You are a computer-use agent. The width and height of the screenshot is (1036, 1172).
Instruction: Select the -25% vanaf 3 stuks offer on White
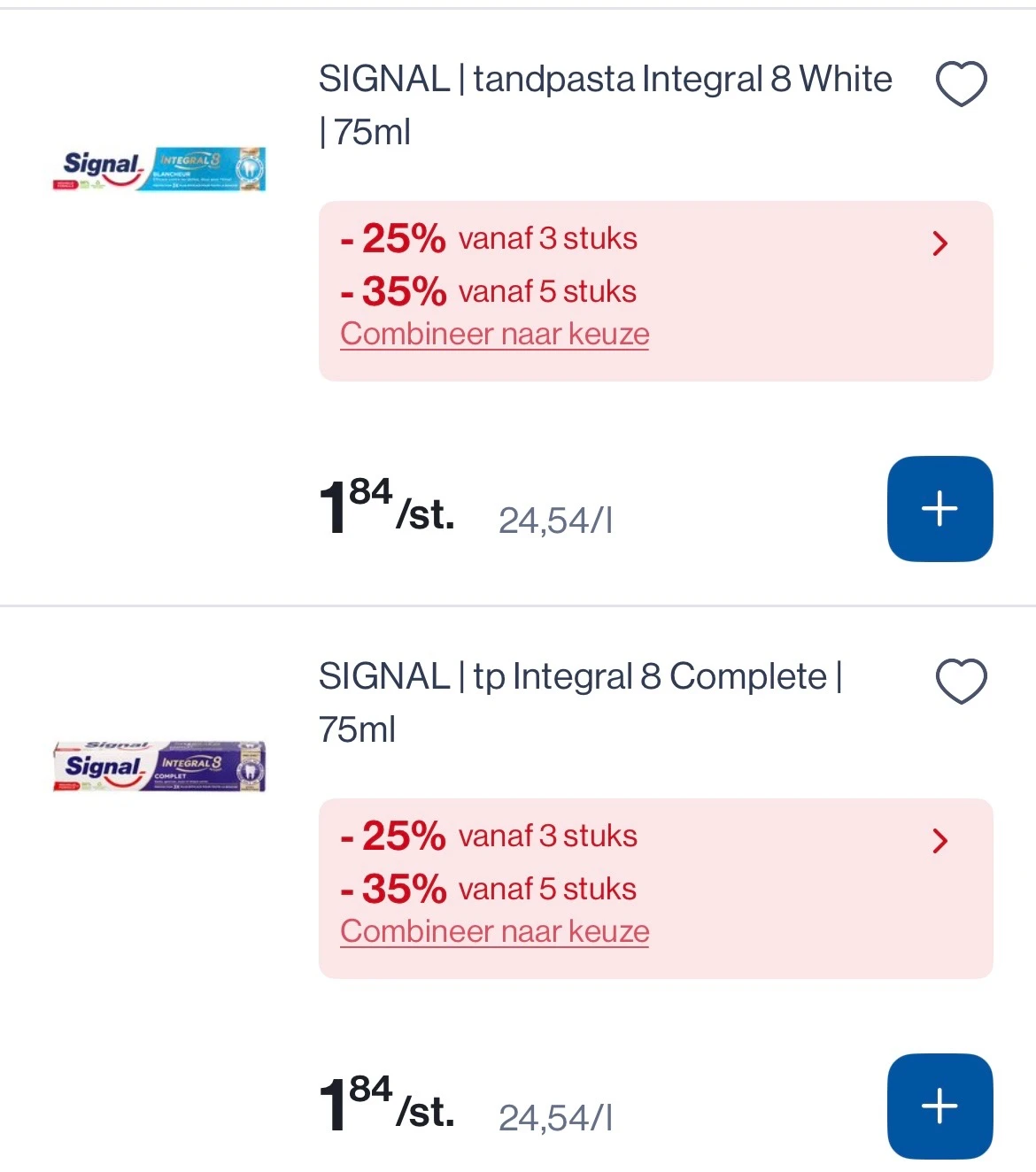(x=489, y=239)
